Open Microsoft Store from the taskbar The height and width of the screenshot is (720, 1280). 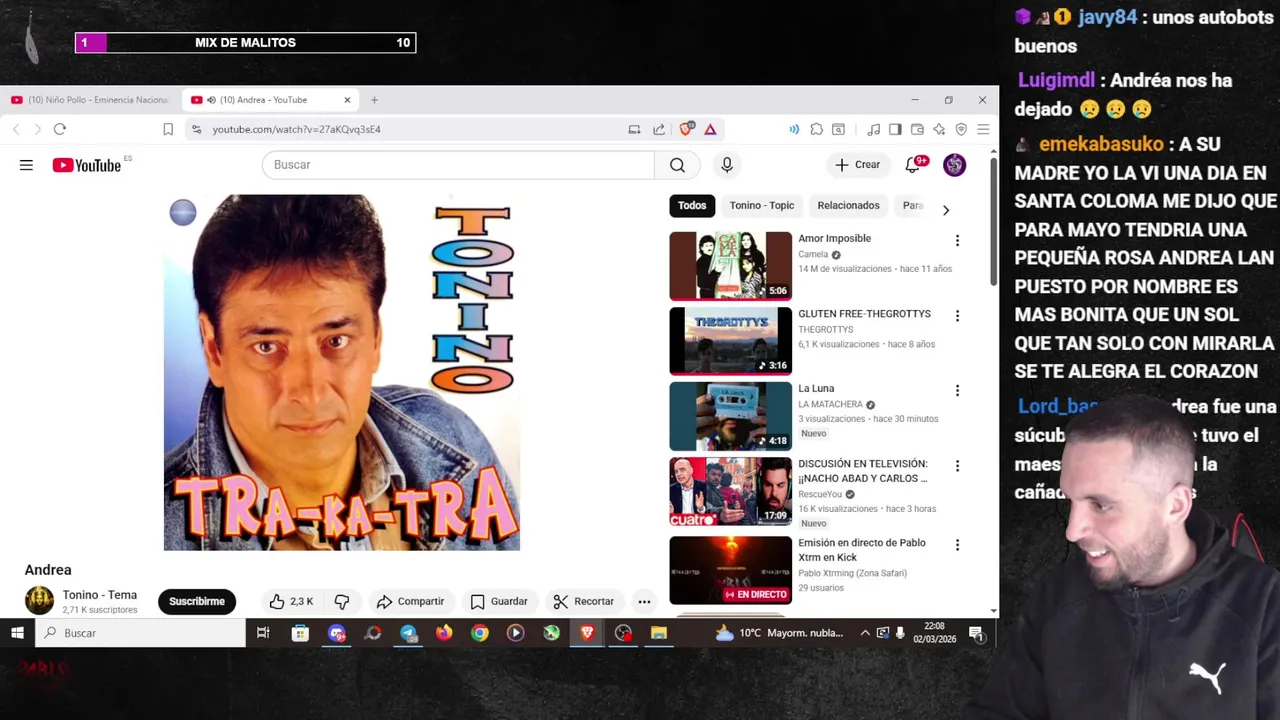click(300, 632)
